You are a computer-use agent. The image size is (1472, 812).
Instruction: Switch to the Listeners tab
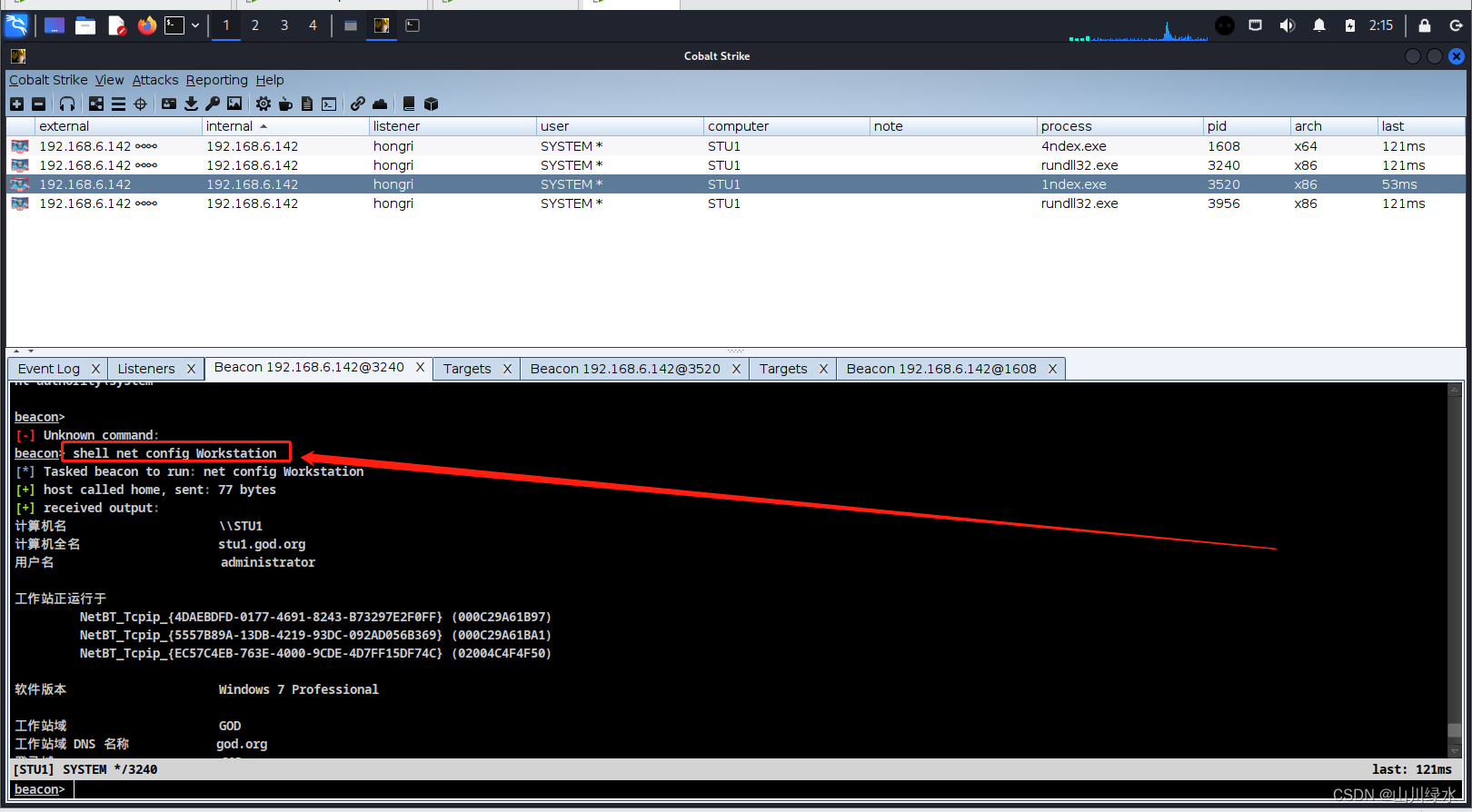[146, 369]
